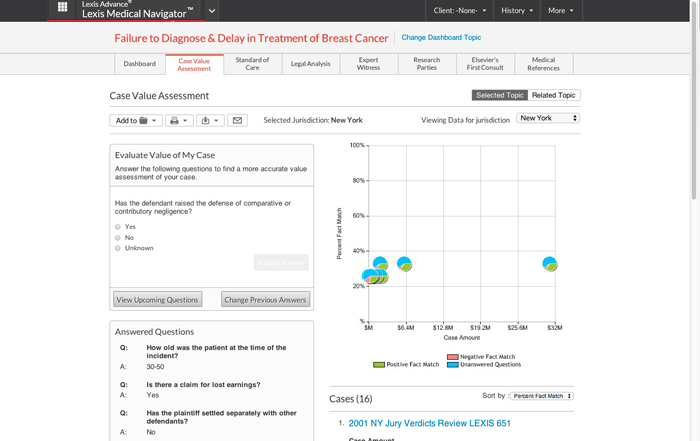Click the 'Cases (16)' heading
Screen dimensions: 700x441
(x=351, y=399)
